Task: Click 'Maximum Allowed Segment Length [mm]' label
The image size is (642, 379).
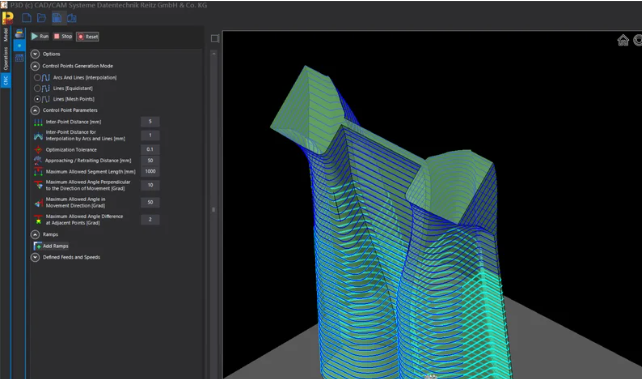Action: (x=90, y=171)
